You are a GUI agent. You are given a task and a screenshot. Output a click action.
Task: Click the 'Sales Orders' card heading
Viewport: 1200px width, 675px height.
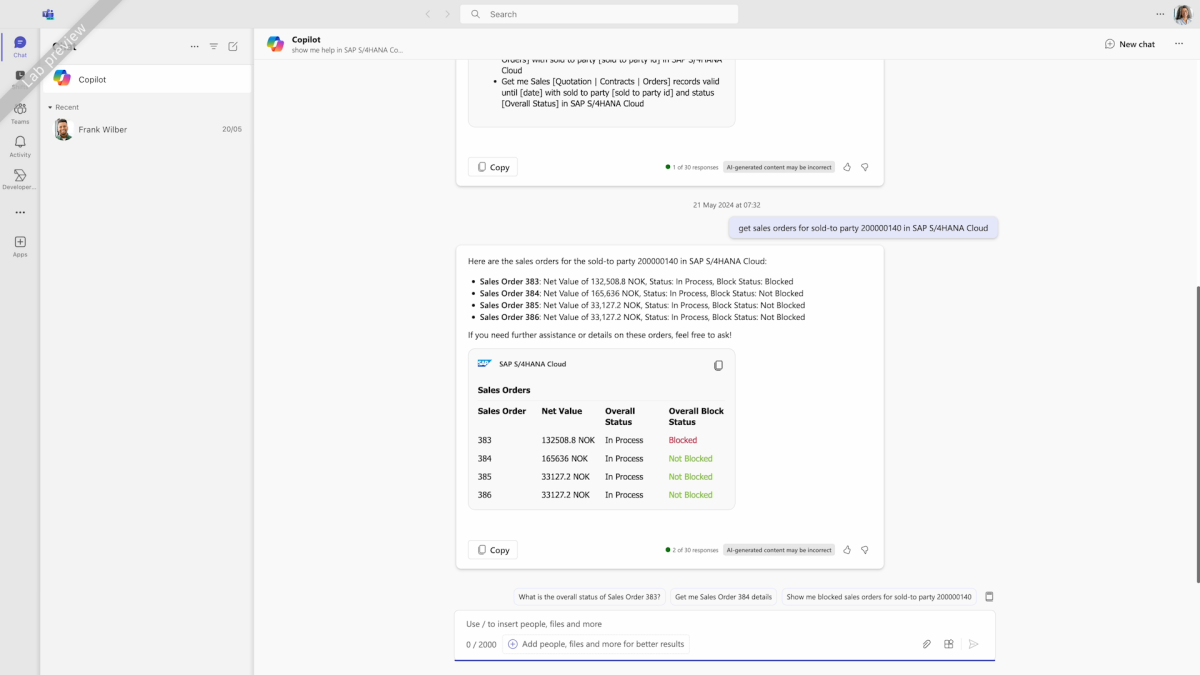click(504, 390)
